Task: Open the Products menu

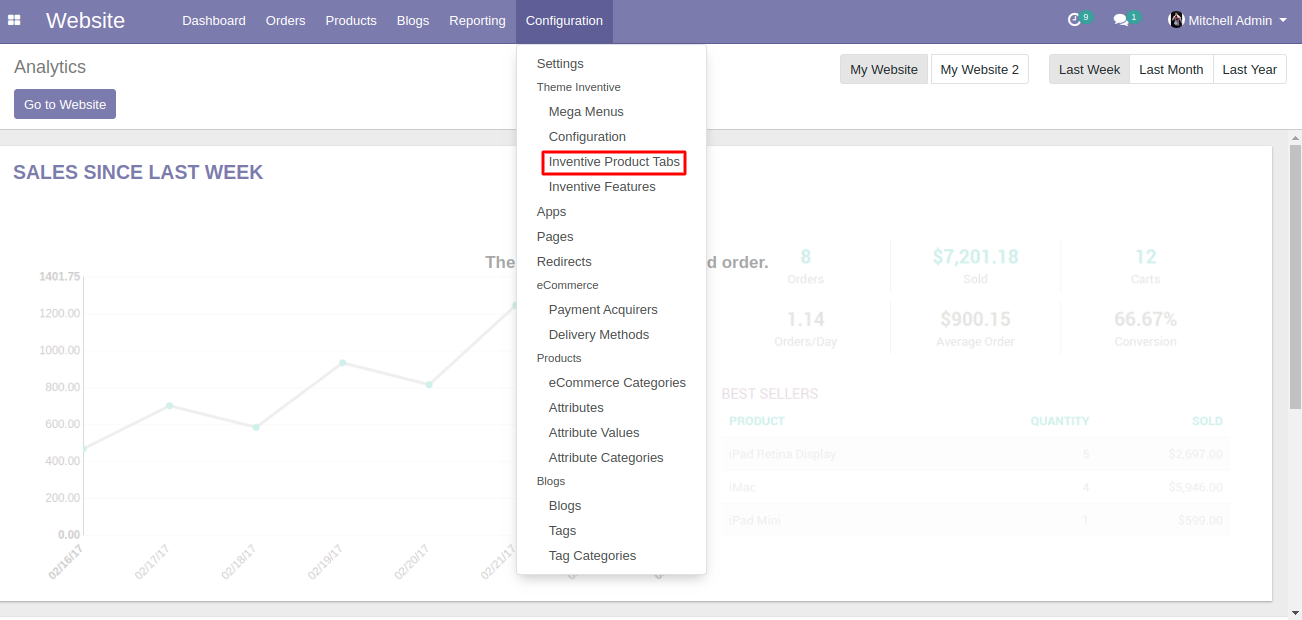Action: pos(351,21)
